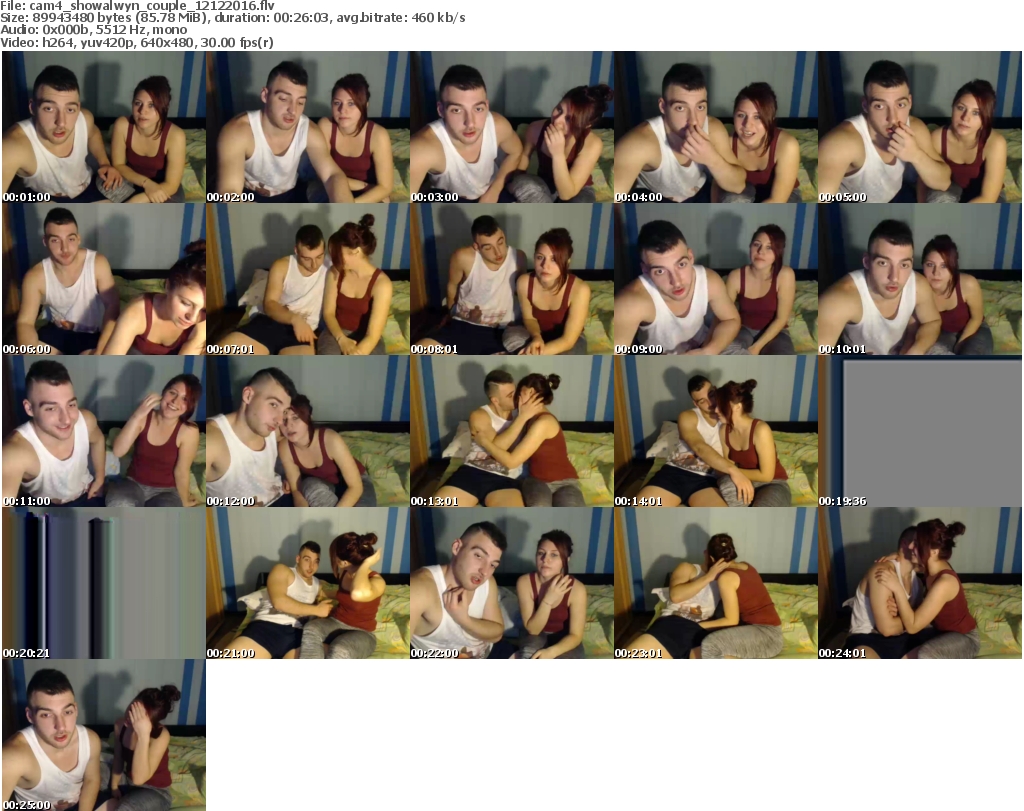Choose the thumbnail stamped 00:23:01
The height and width of the screenshot is (811, 1024).
click(716, 583)
